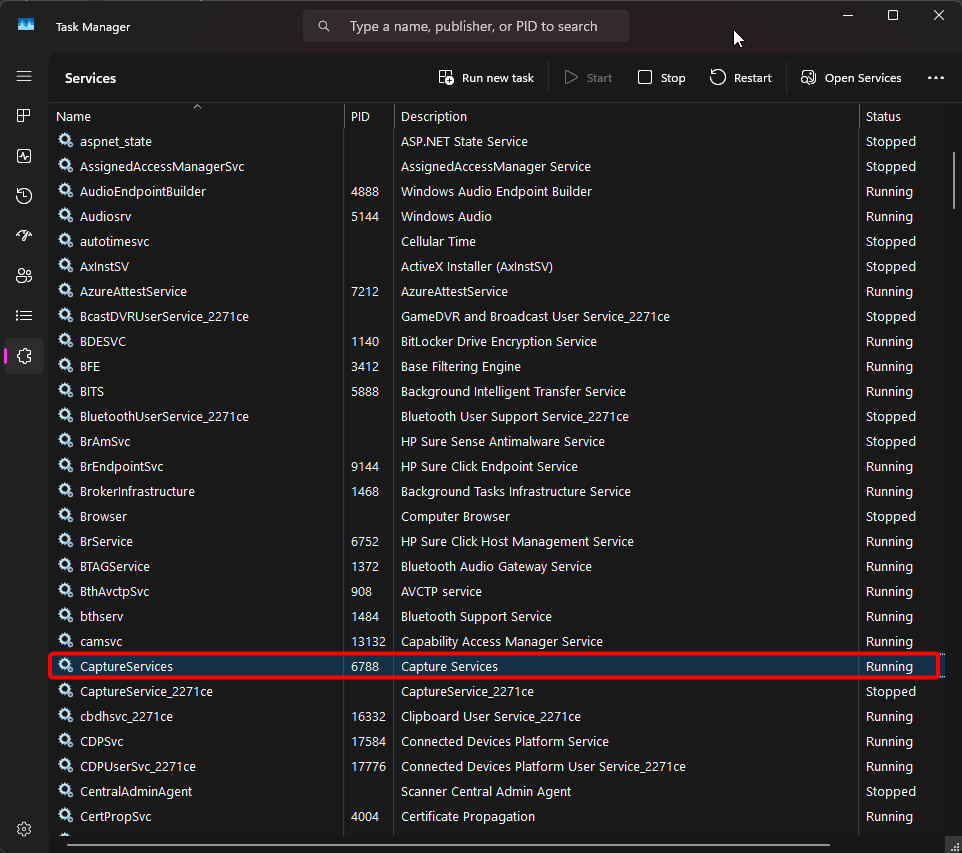962x853 pixels.
Task: Expand the hamburger navigation menu
Action: 24,76
